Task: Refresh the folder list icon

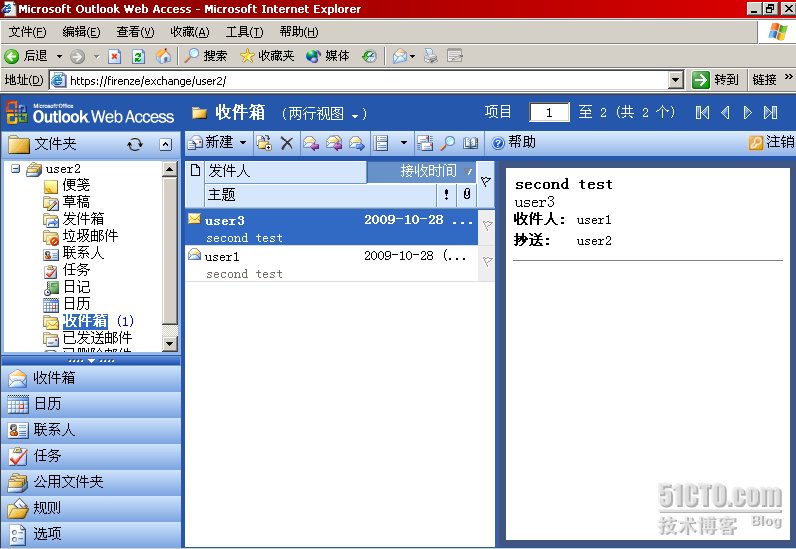Action: click(x=135, y=145)
